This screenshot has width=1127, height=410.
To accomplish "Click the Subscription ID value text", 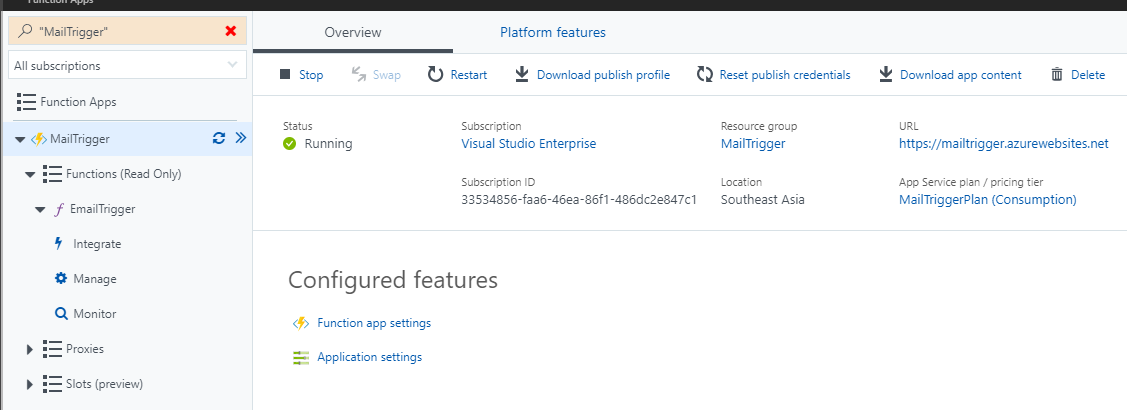I will 579,199.
